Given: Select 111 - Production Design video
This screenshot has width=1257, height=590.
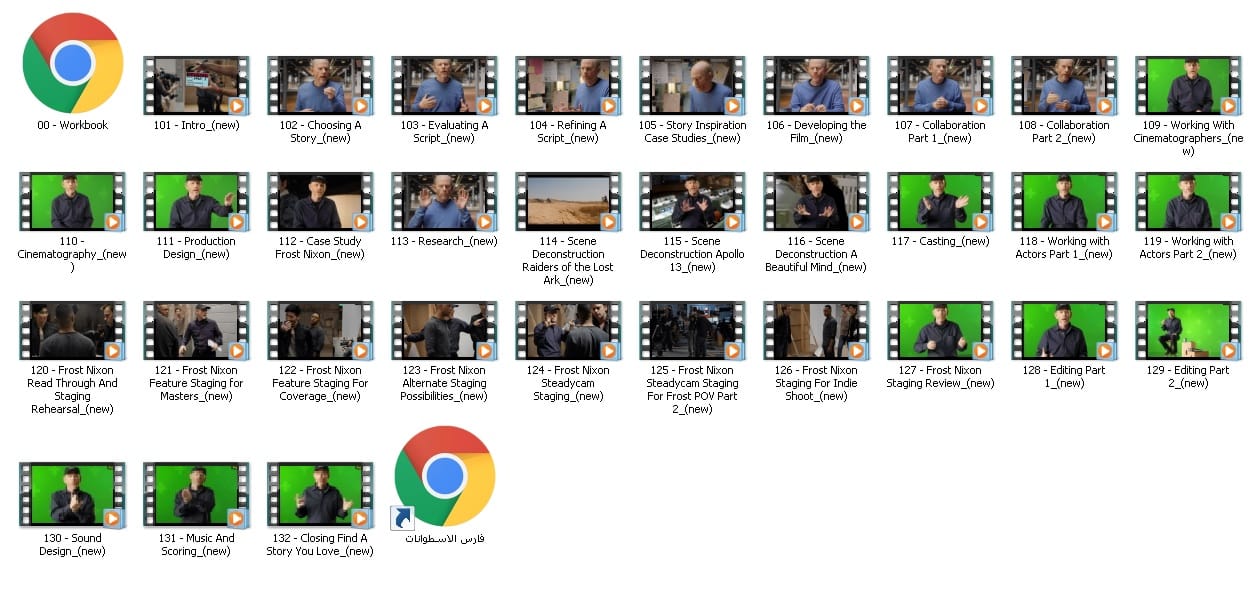Looking at the screenshot, I should coord(196,201).
